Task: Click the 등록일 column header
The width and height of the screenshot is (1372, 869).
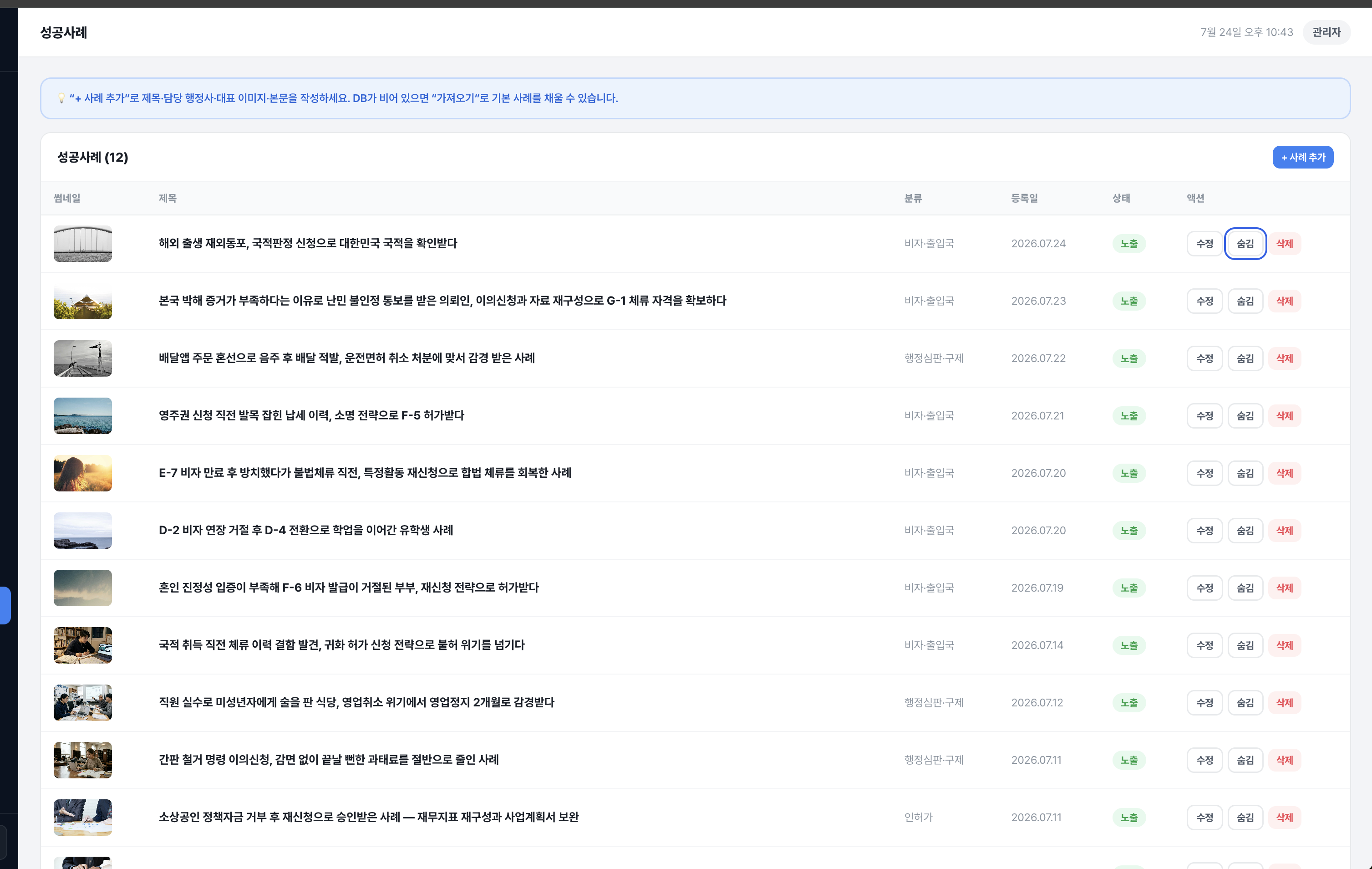Action: pos(1024,198)
